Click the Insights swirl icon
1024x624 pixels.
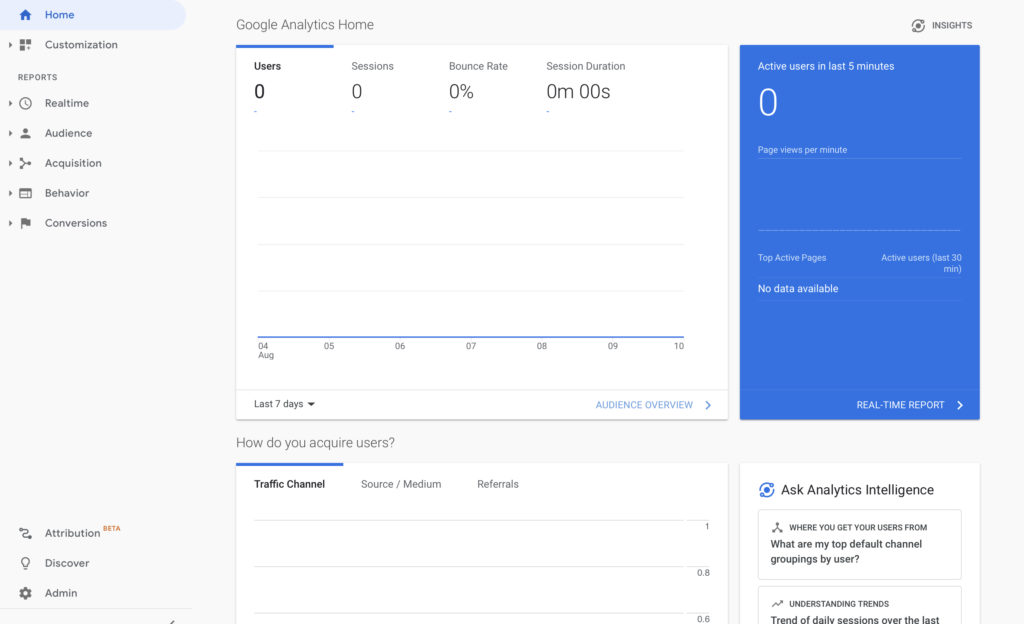click(918, 25)
